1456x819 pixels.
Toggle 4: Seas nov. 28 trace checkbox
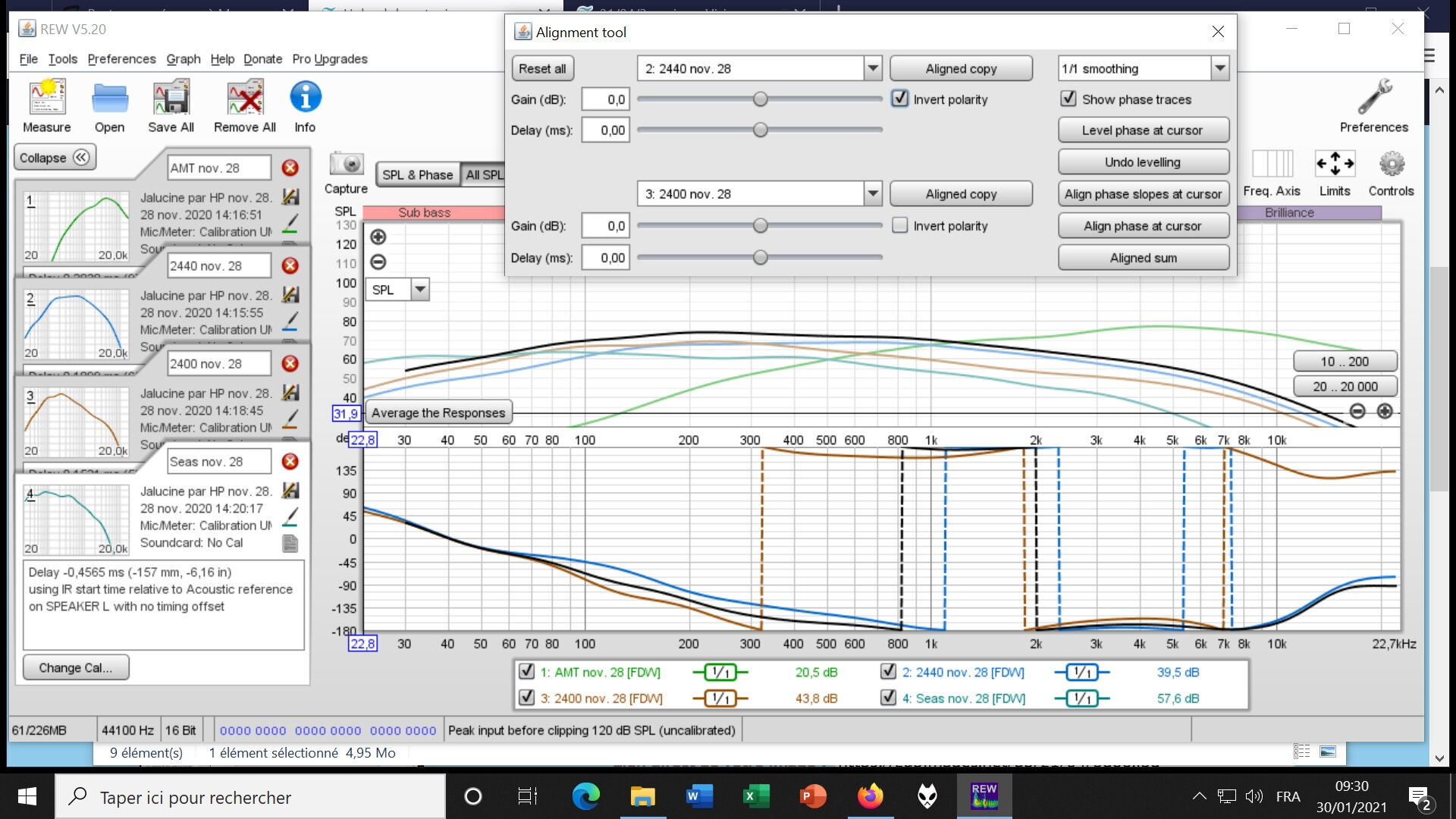888,698
